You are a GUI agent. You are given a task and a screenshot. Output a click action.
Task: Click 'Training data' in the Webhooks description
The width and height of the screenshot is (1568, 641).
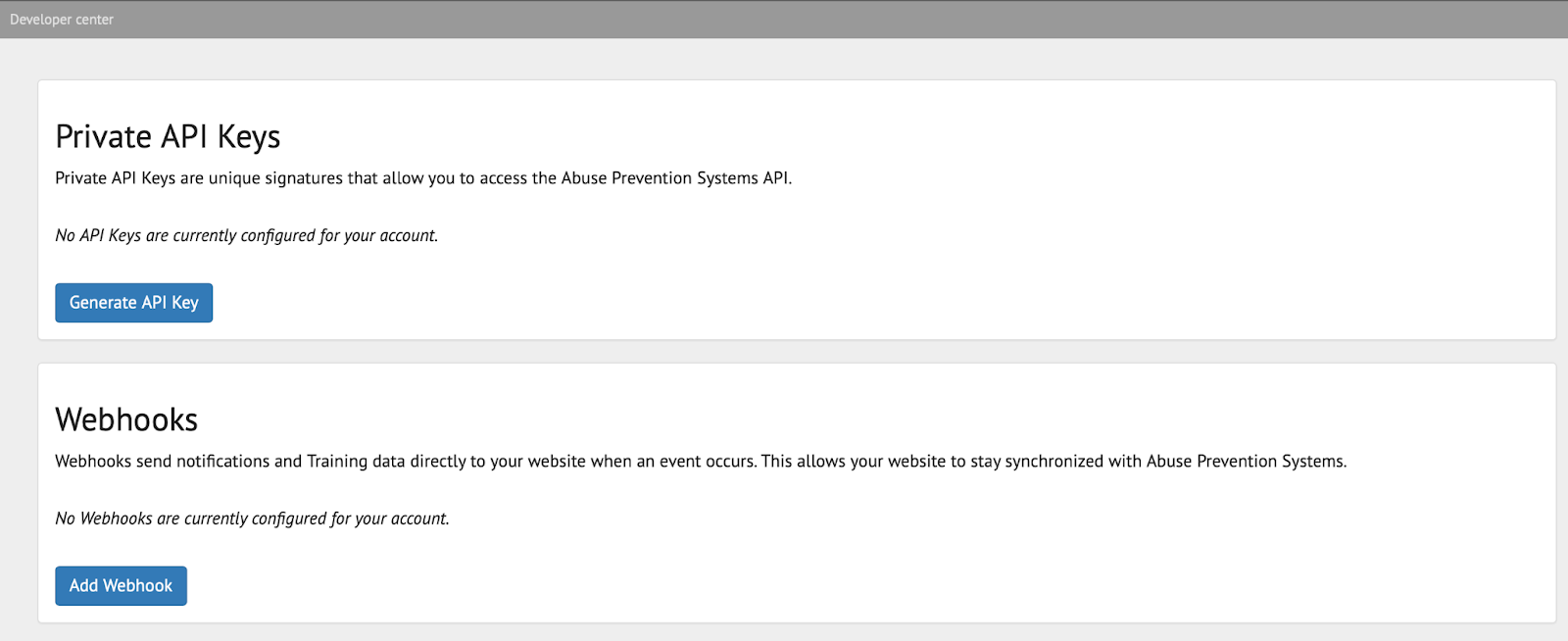click(x=356, y=462)
